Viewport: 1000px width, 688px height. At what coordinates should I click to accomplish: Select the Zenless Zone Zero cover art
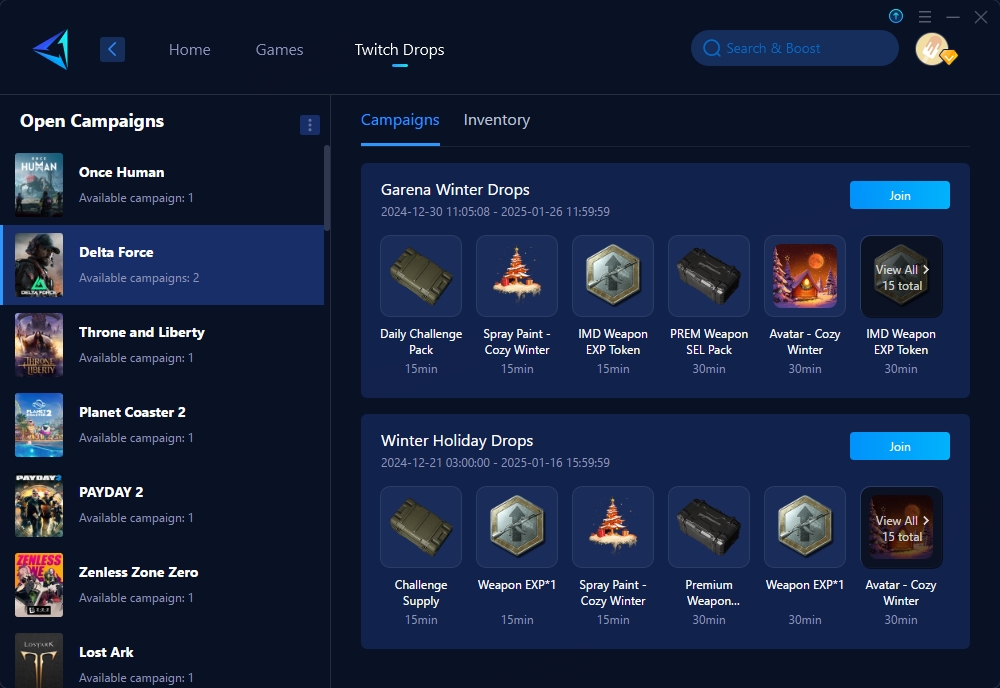(39, 585)
